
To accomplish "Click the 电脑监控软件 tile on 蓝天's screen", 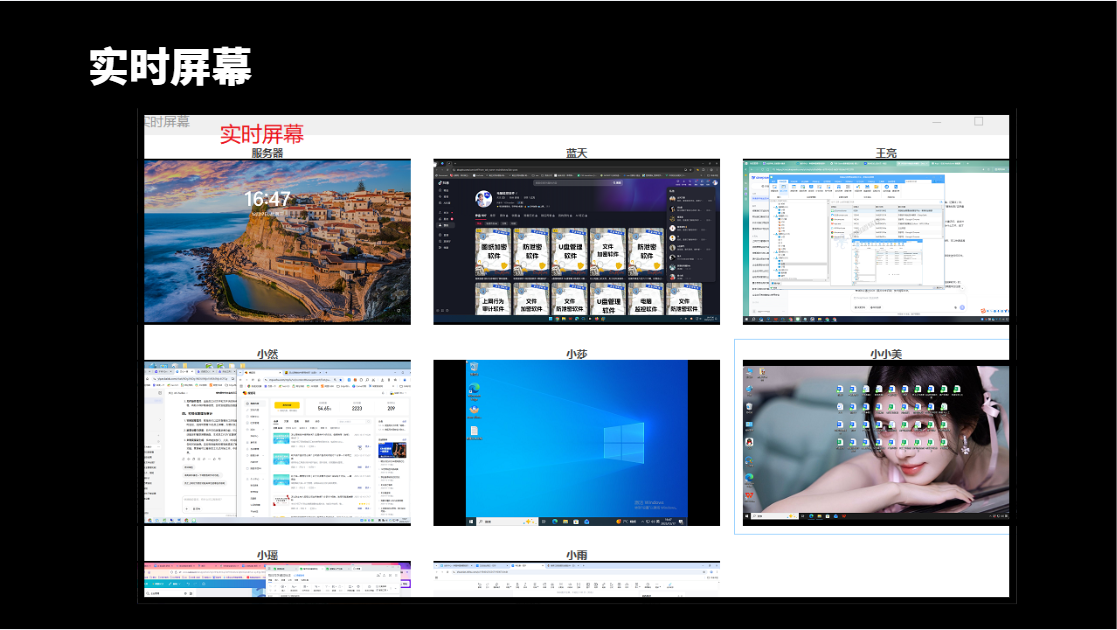I will click(645, 299).
